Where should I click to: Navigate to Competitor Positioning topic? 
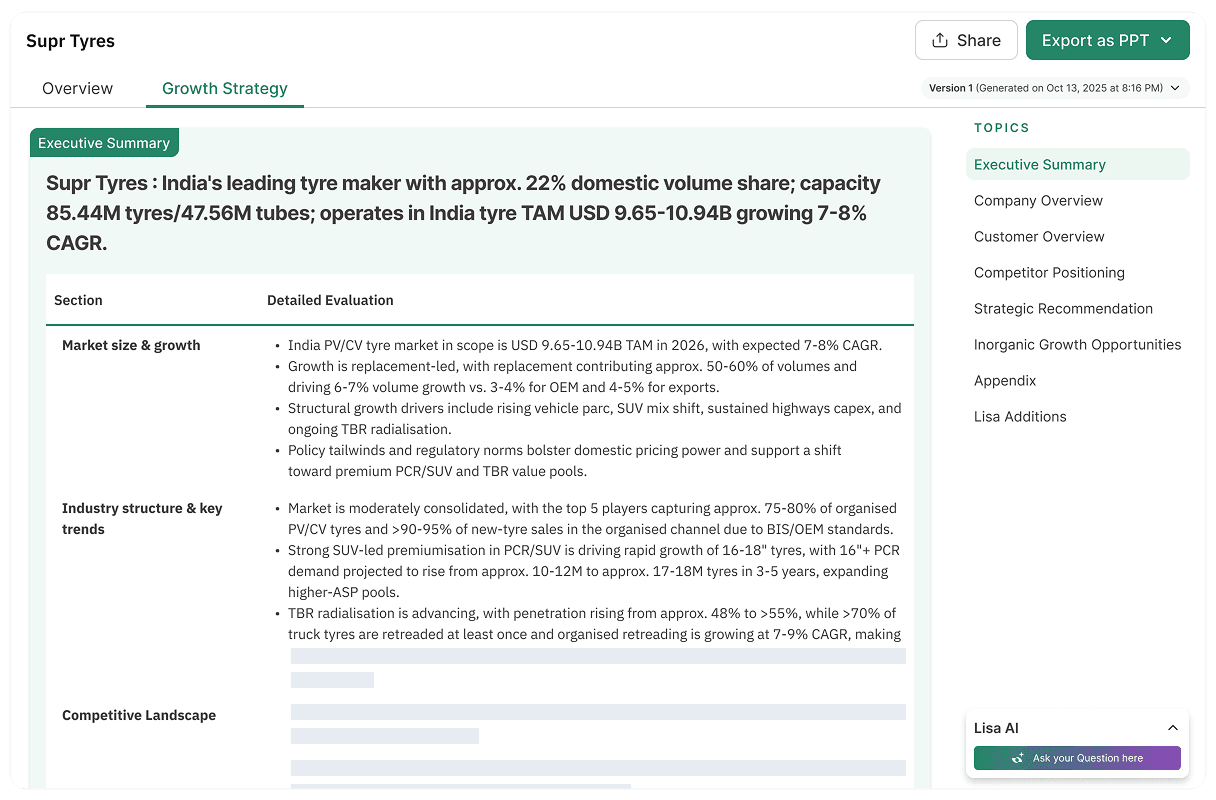[x=1049, y=272]
